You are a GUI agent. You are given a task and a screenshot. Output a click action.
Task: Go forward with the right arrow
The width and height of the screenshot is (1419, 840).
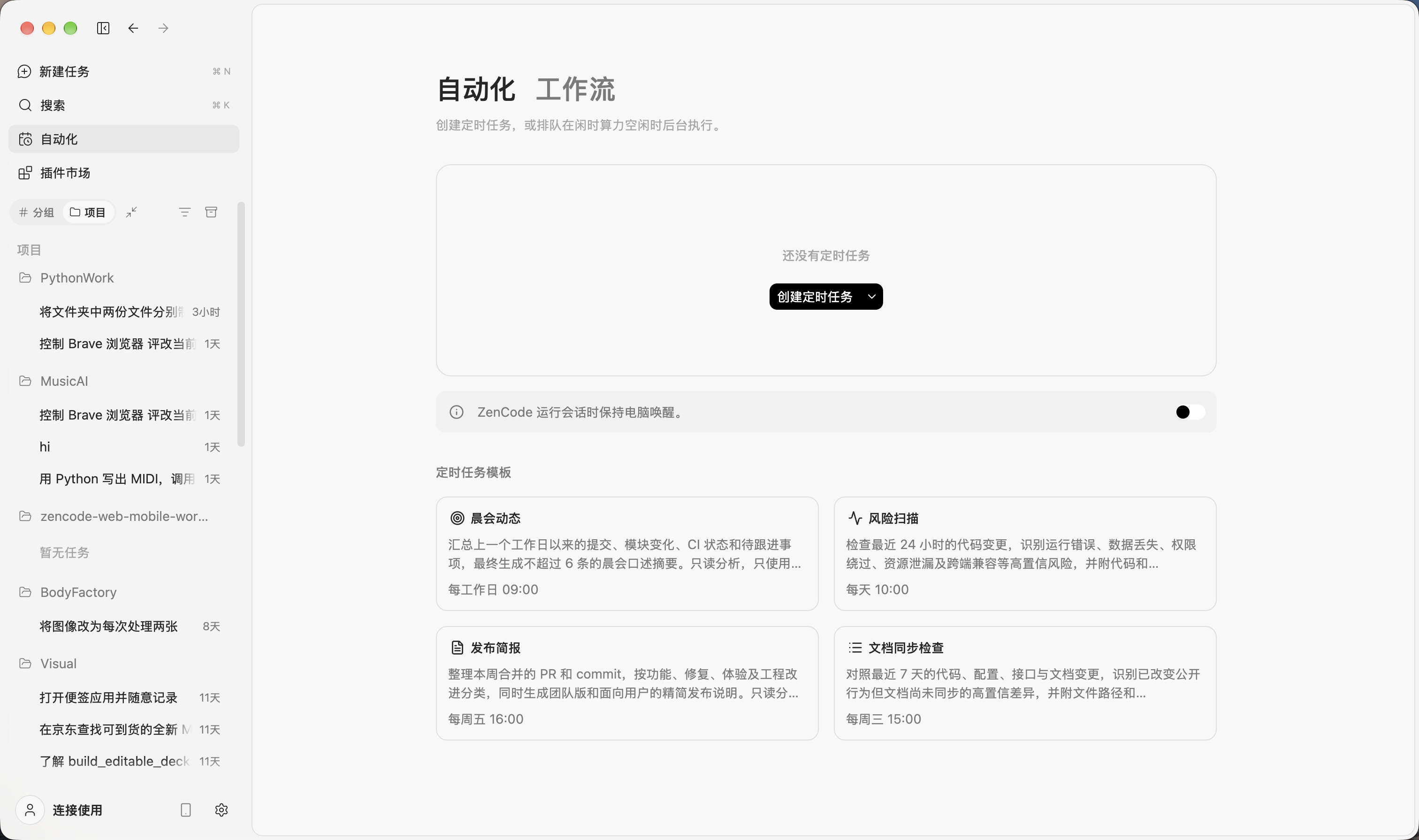[163, 28]
